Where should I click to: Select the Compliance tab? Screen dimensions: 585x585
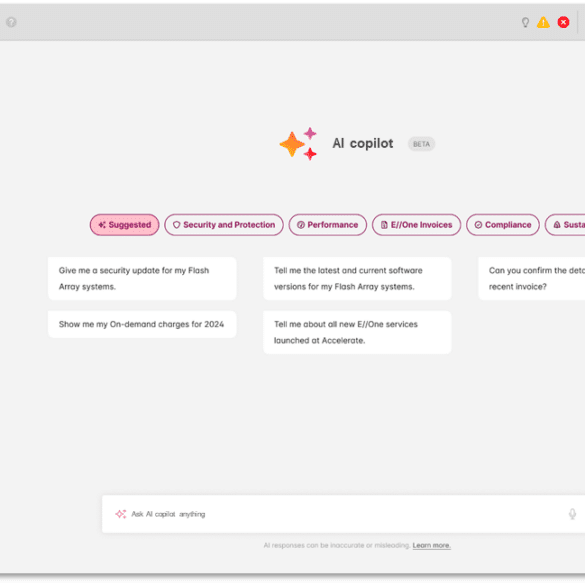click(503, 225)
